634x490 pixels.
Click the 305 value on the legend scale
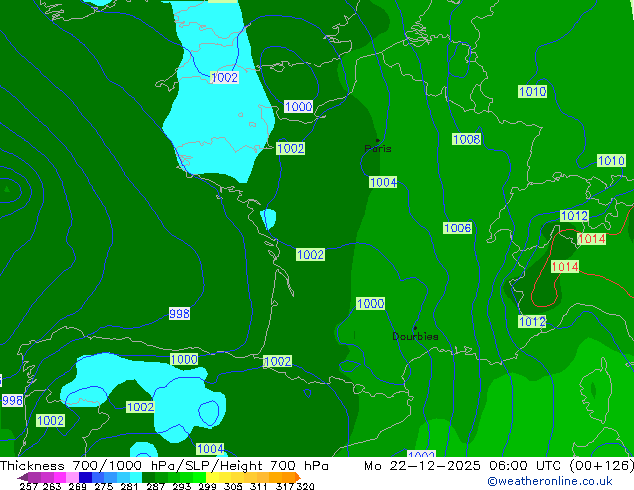pyautogui.click(x=233, y=486)
